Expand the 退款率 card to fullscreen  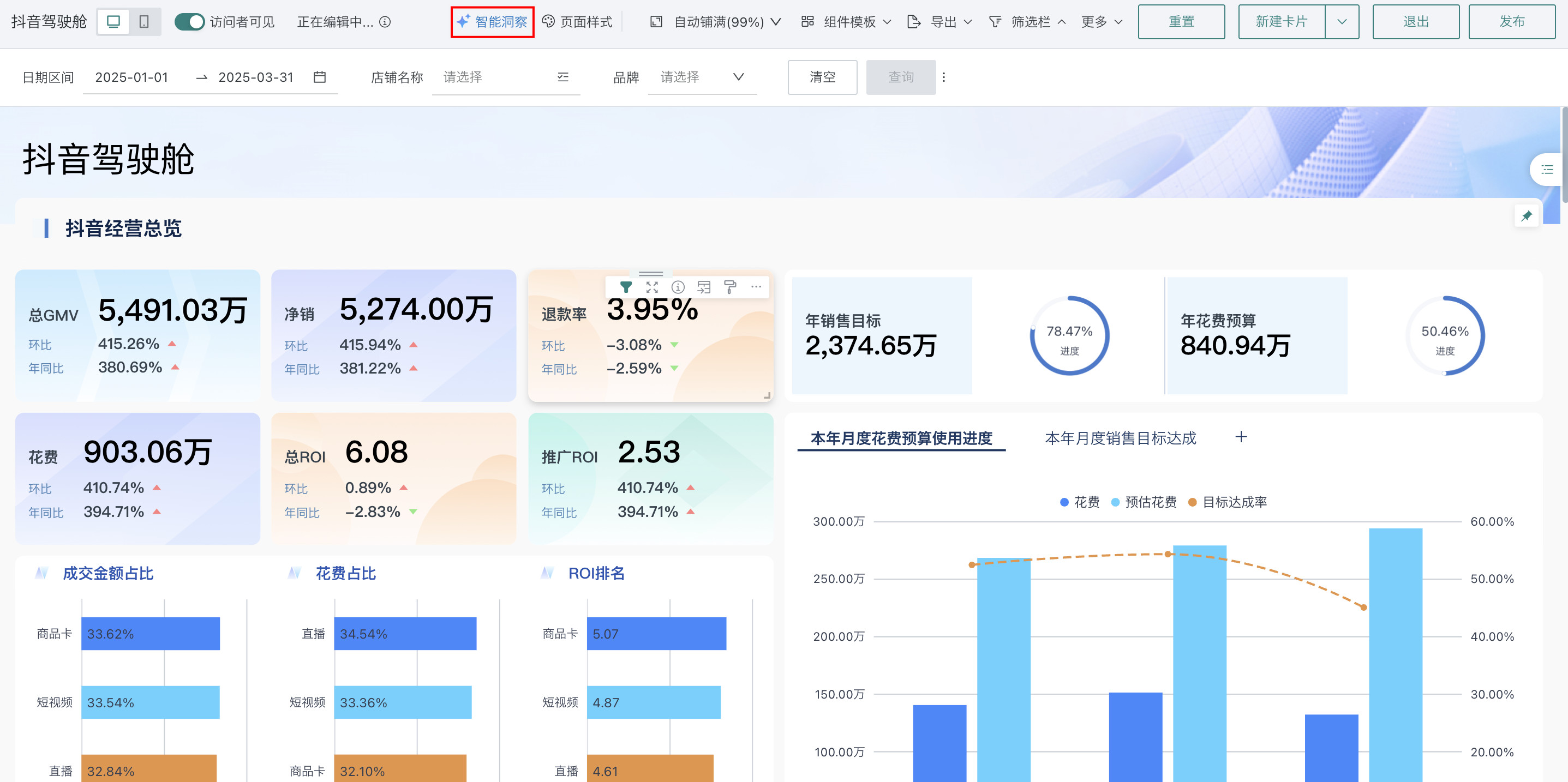652,287
